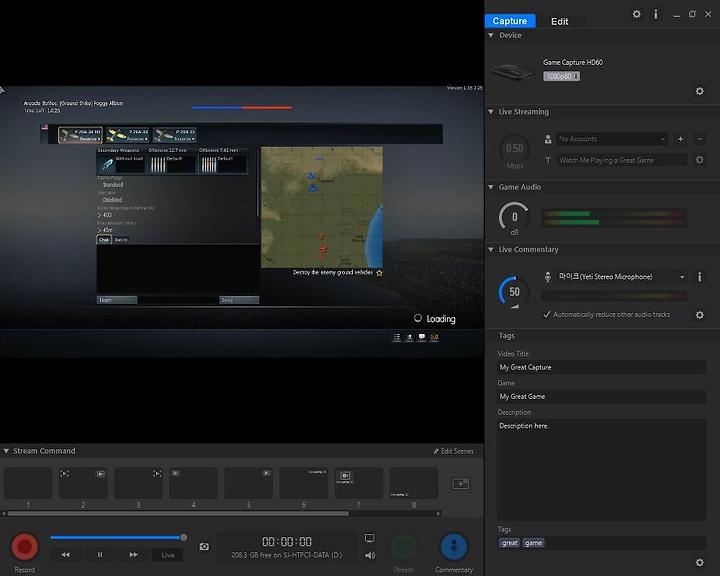Adjust Live Commentary volume dial at 50

(514, 292)
